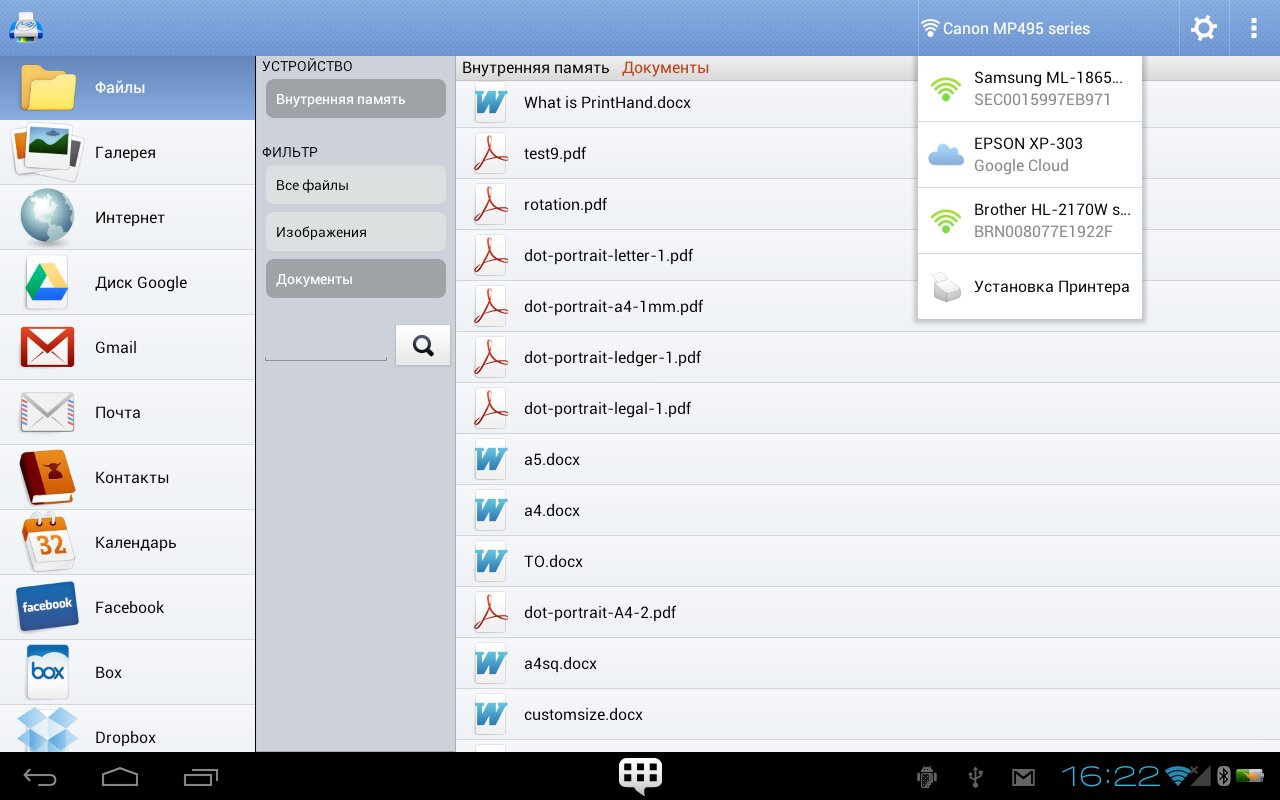Select the Brother HL-2170W printer
Screen dimensions: 1280x800
(x=1029, y=221)
